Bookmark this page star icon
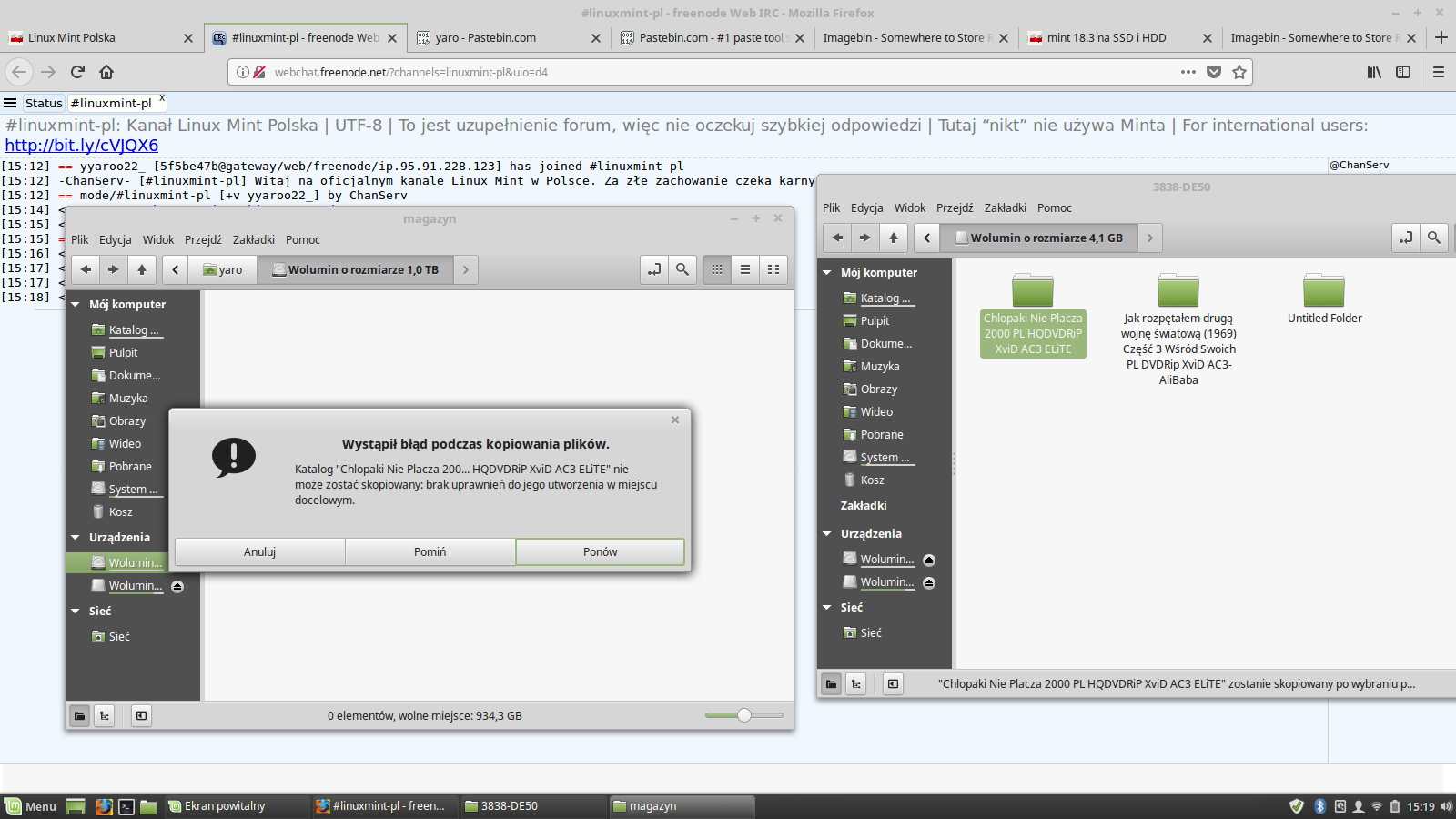Screen dimensions: 1456x819 [1239, 72]
